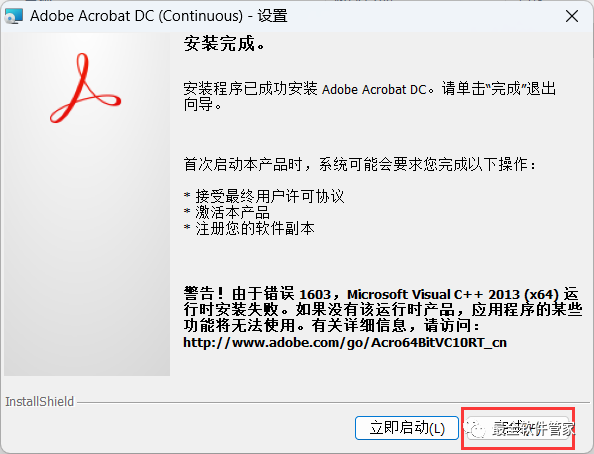The height and width of the screenshot is (454, 594).
Task: Close the Adobe Acrobat DC setup window
Action: pos(572,16)
